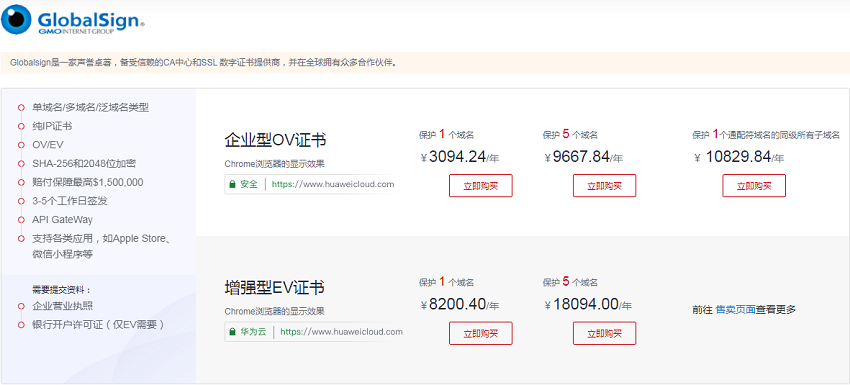
Task: Click the Globalsign description banner text
Action: (x=203, y=63)
